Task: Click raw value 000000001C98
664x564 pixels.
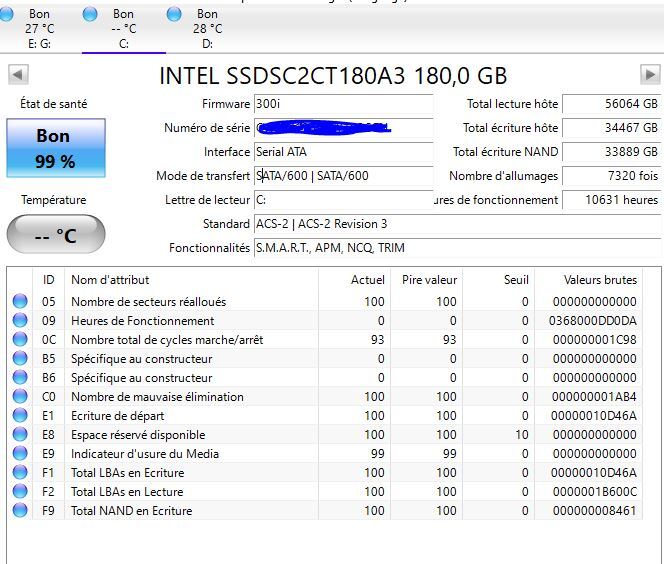Action: pyautogui.click(x=595, y=340)
